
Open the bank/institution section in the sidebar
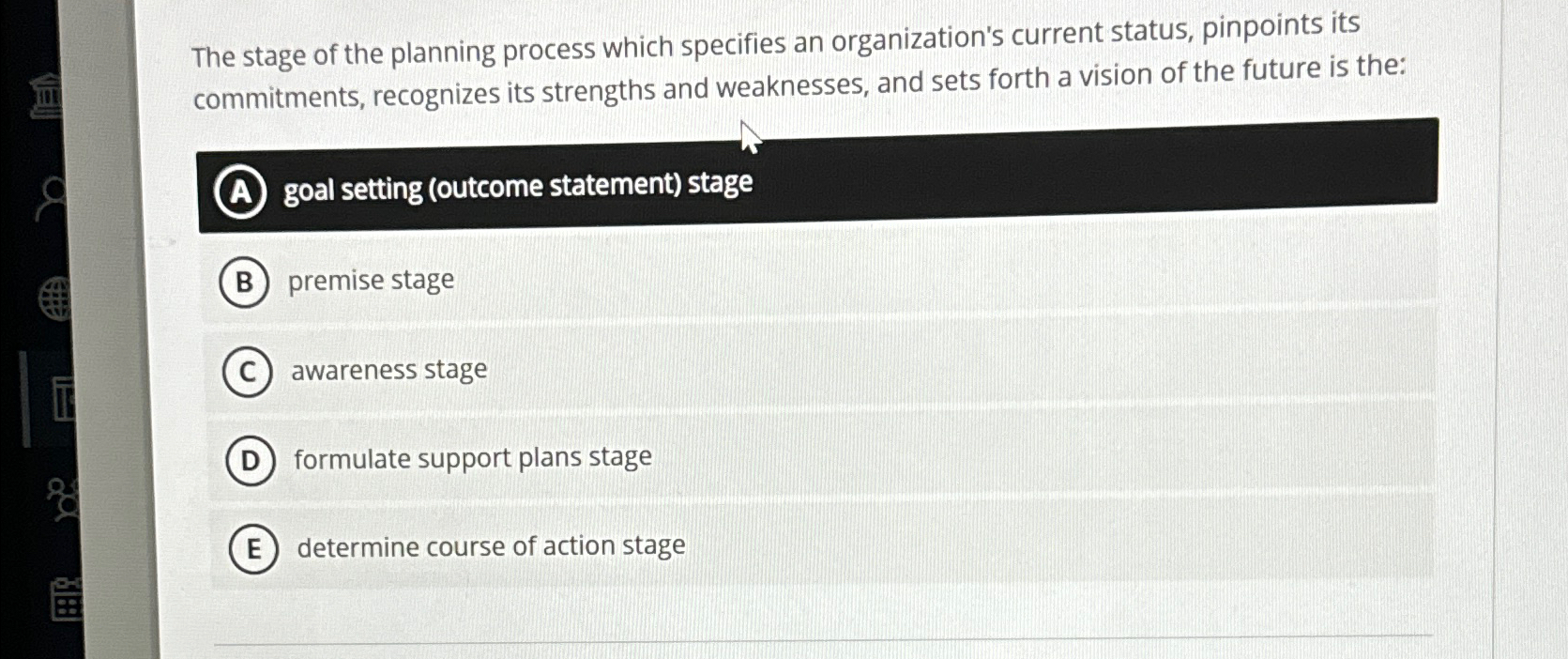[46, 94]
